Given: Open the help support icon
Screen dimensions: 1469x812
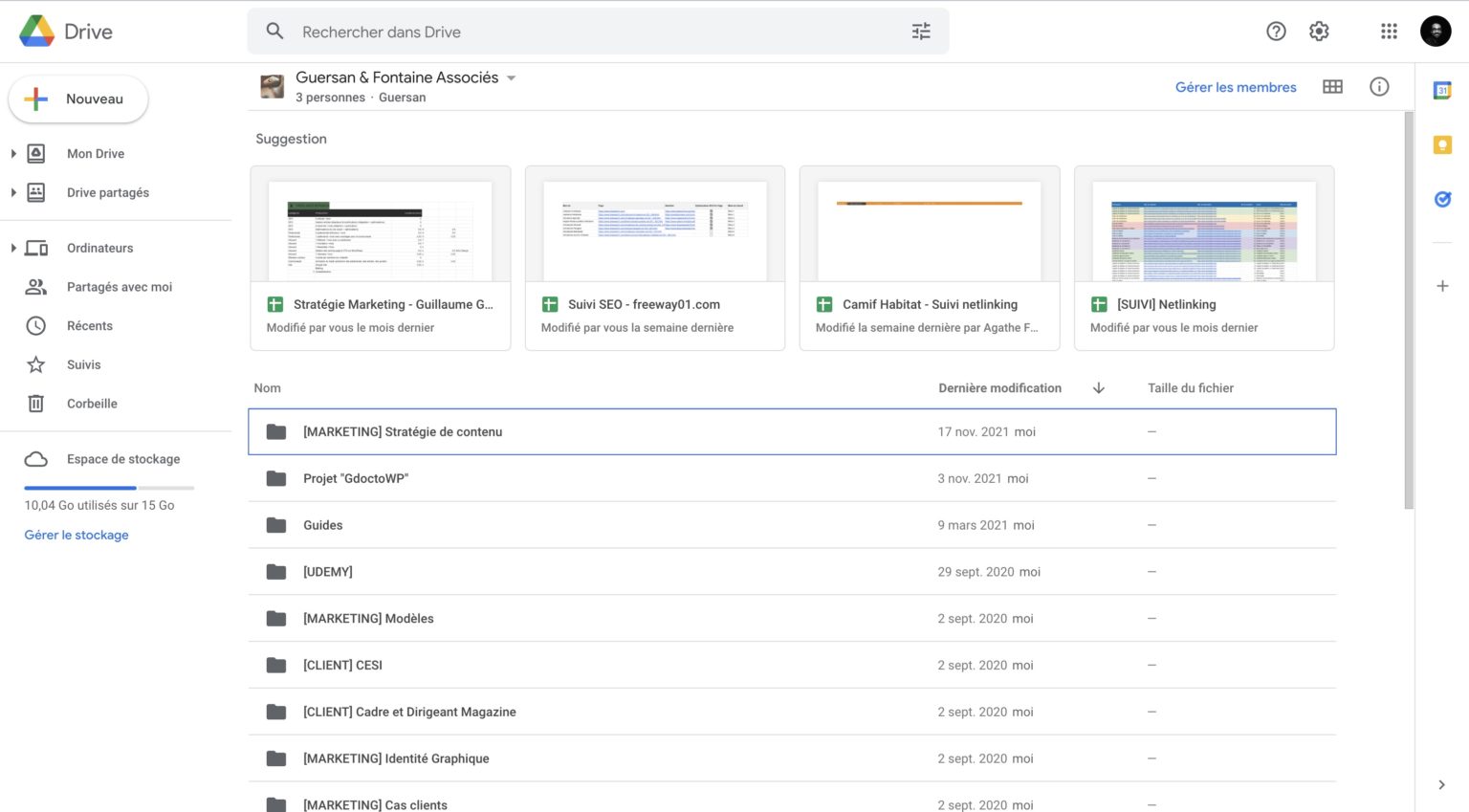Looking at the screenshot, I should tap(1276, 31).
